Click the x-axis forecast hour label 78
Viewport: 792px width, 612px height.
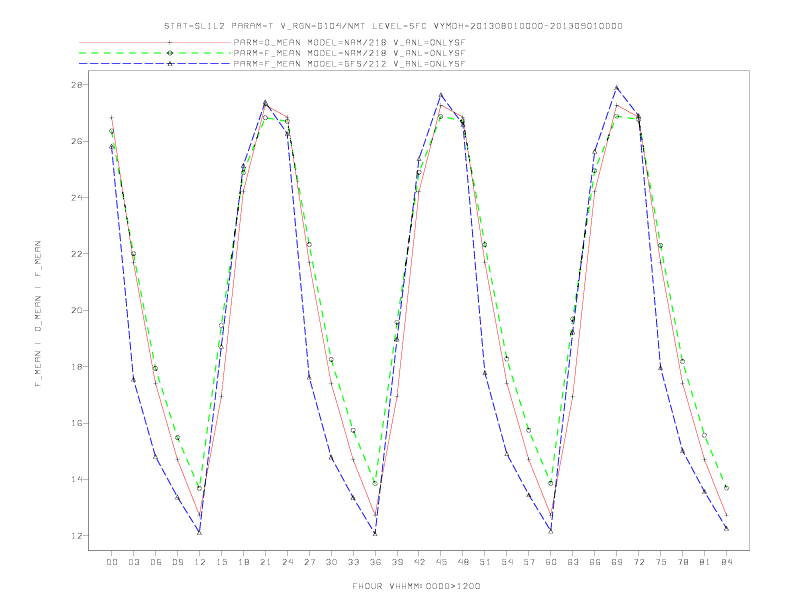682,562
